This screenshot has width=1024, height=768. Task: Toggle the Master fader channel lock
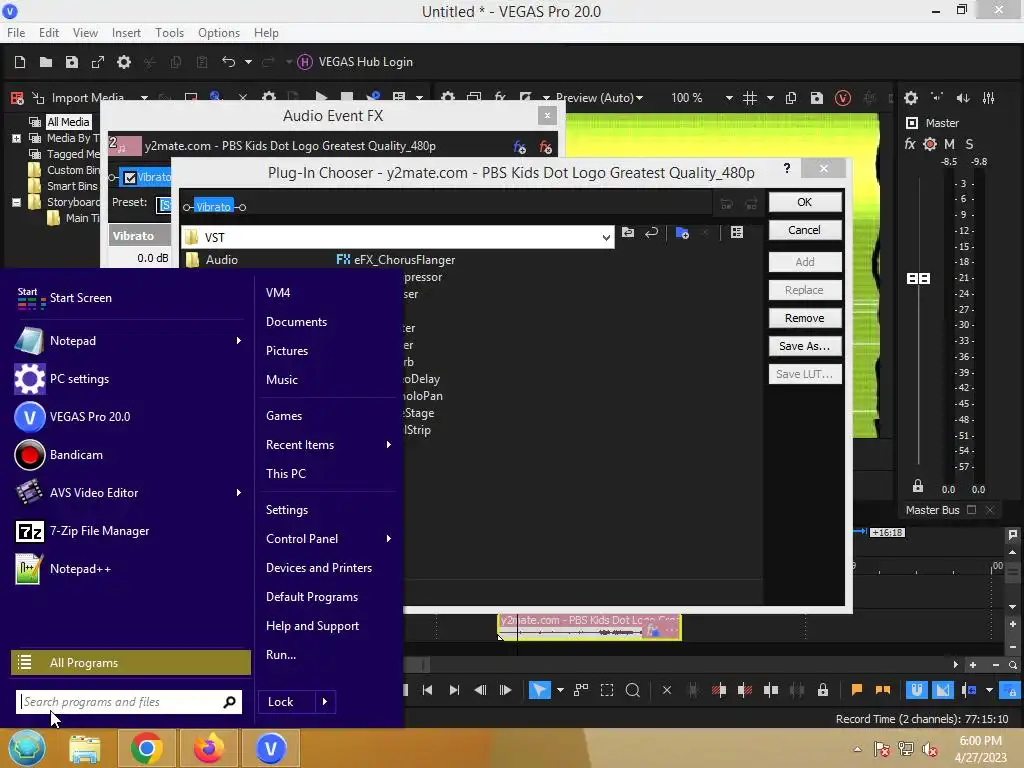point(918,487)
